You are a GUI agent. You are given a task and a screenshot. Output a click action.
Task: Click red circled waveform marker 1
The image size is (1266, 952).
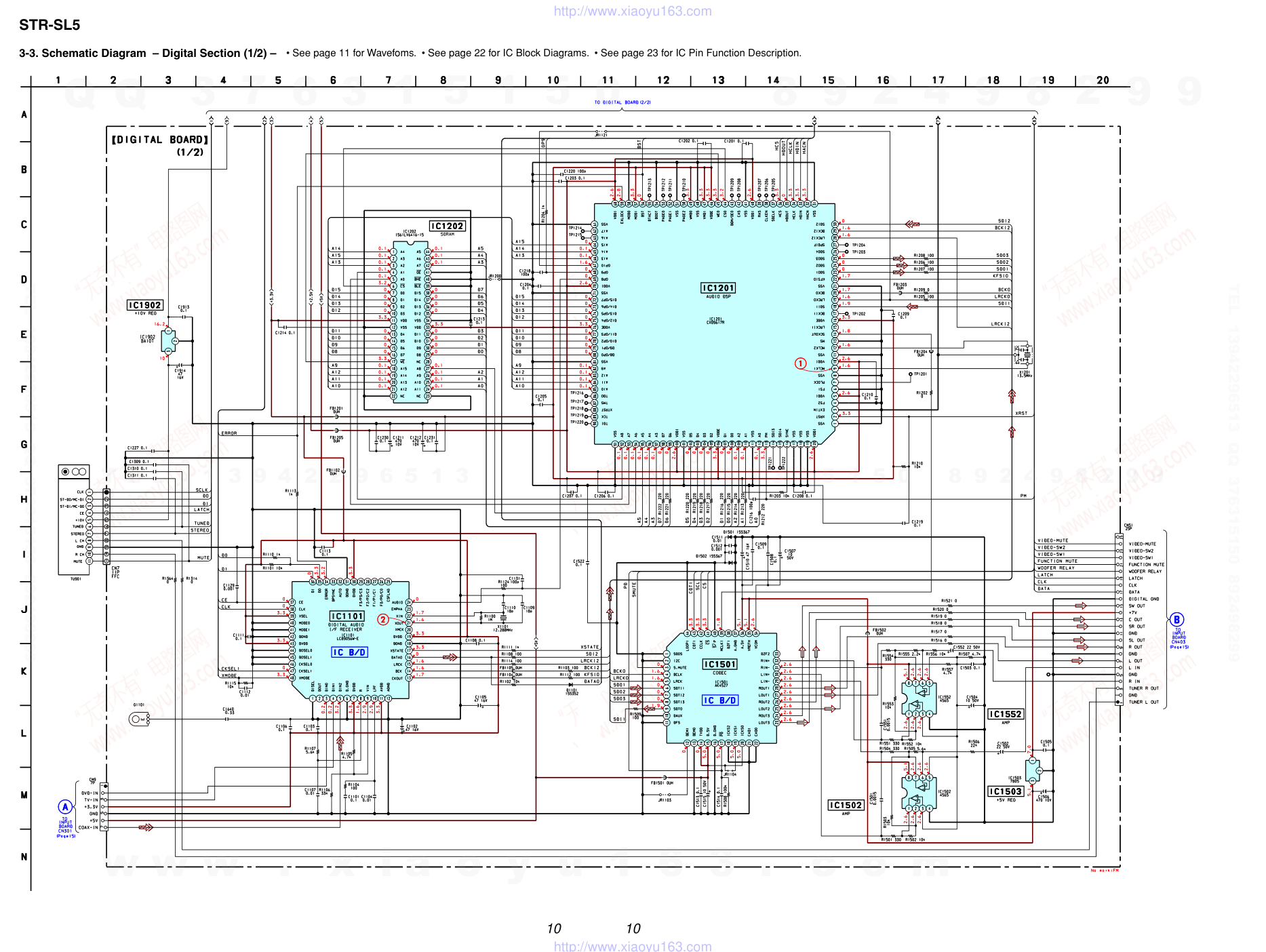coord(801,363)
